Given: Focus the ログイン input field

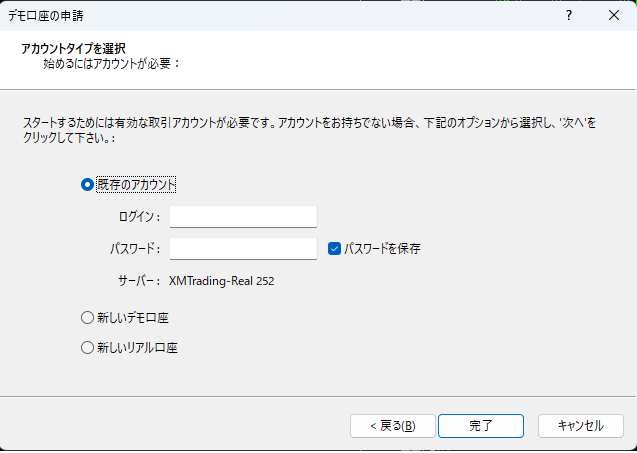Looking at the screenshot, I should 243,216.
